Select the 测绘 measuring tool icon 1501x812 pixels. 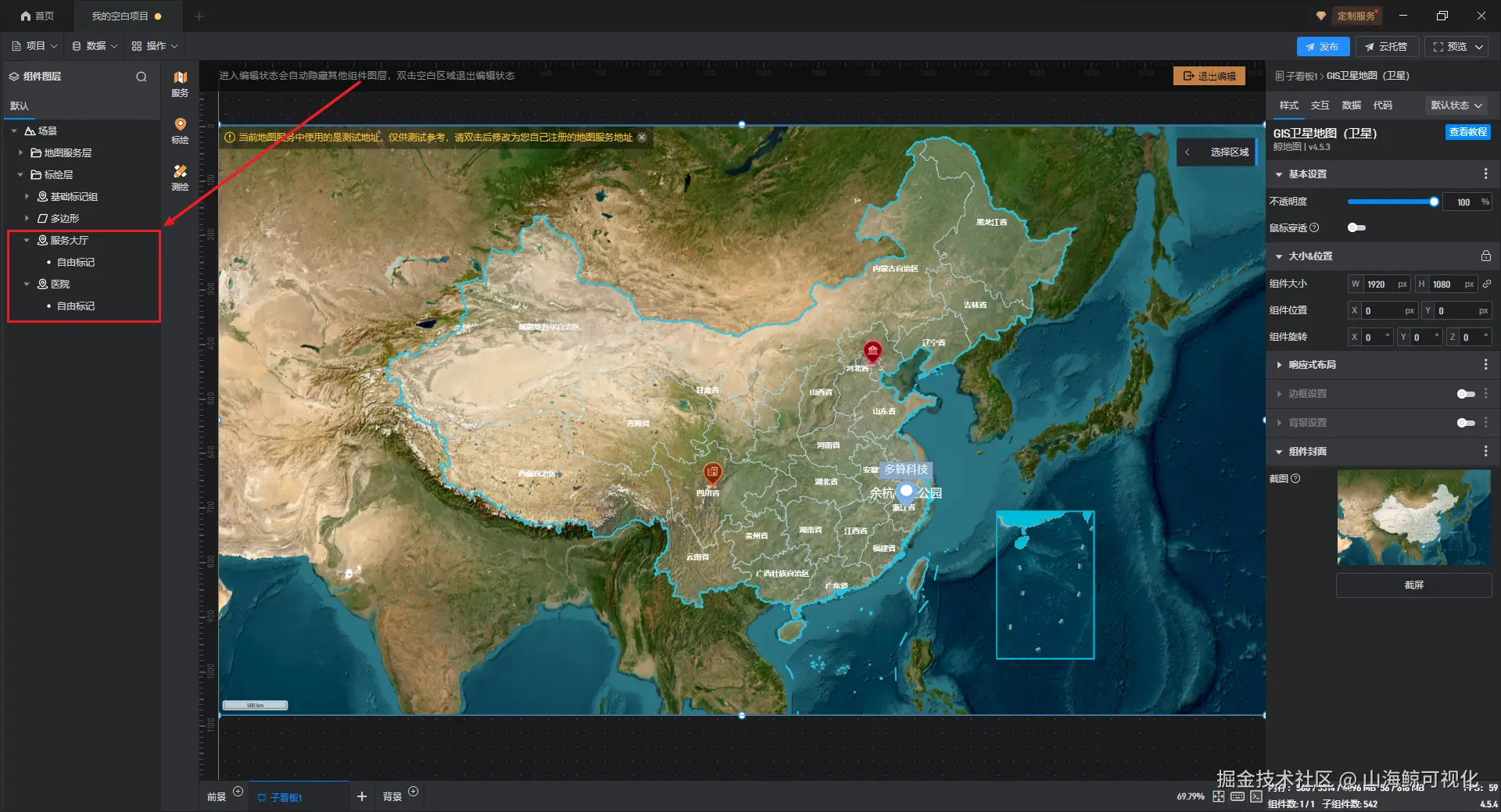[180, 177]
